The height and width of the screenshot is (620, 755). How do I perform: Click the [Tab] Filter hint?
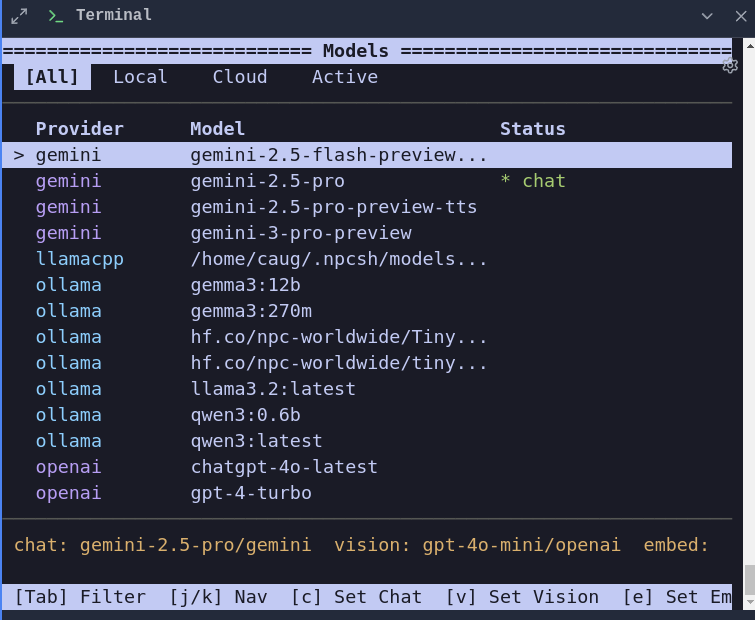tap(80, 597)
